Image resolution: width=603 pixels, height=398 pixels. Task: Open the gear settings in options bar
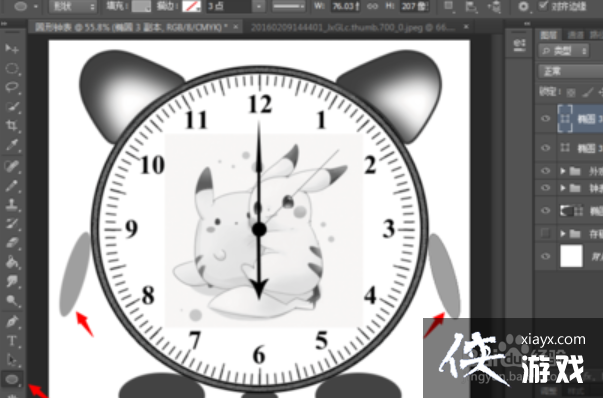coord(523,6)
